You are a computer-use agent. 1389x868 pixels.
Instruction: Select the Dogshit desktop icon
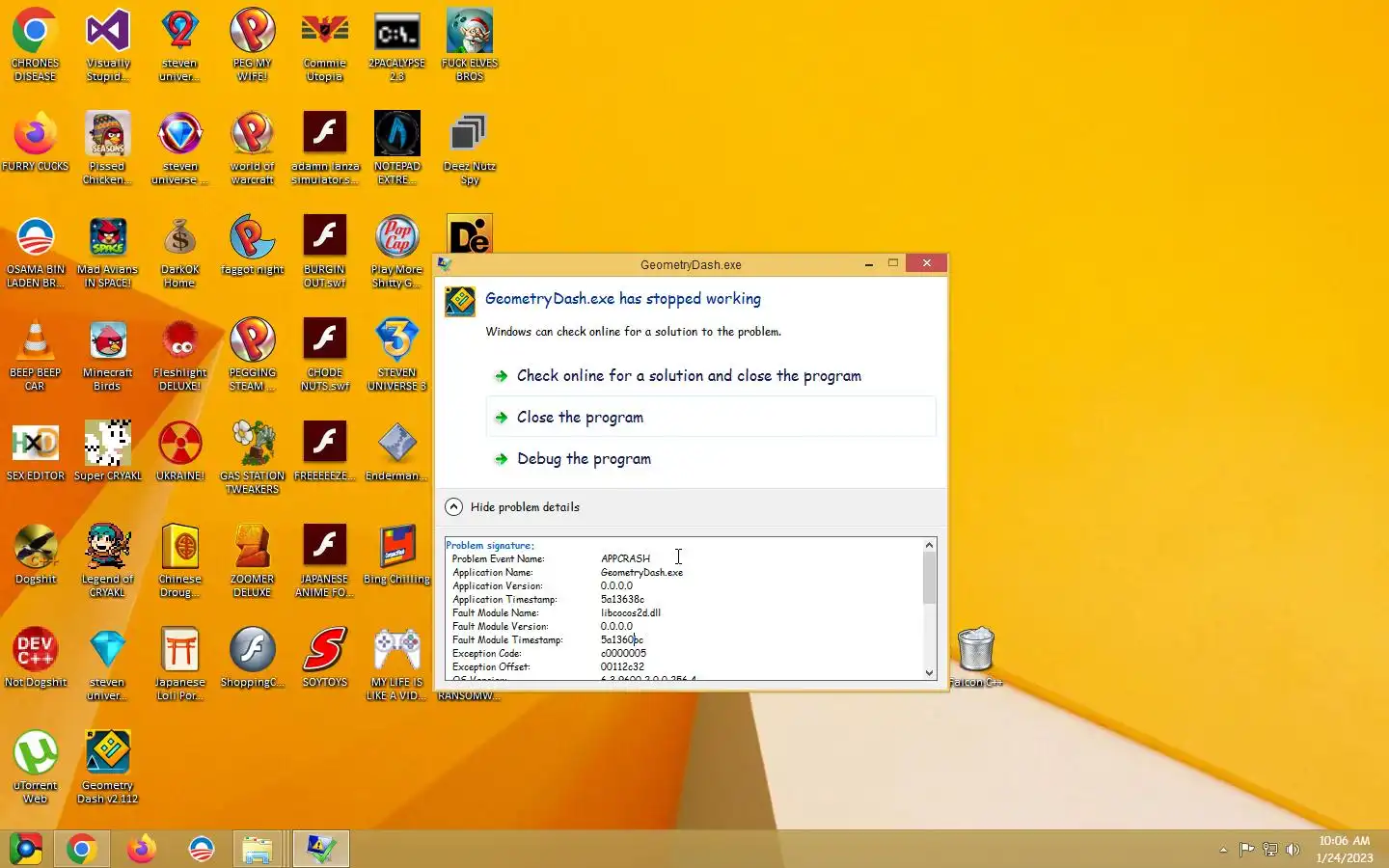point(36,554)
